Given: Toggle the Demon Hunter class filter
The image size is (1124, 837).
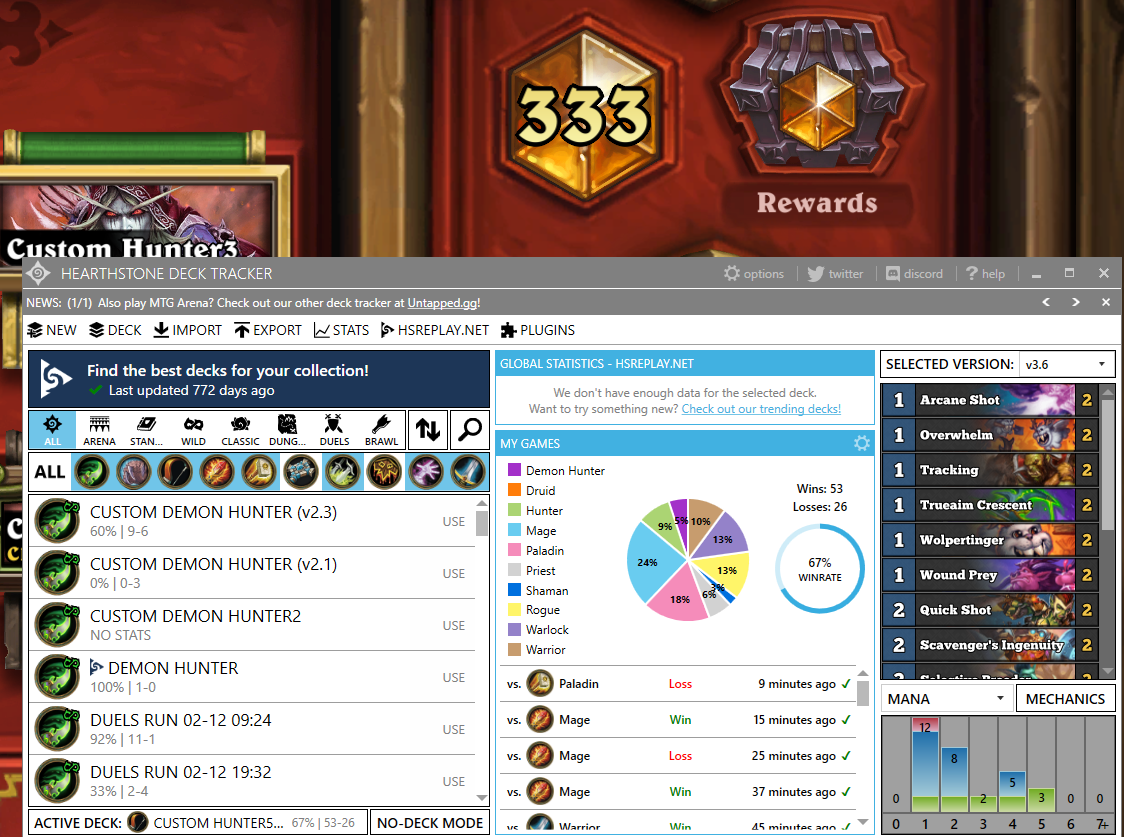Looking at the screenshot, I should click(92, 472).
